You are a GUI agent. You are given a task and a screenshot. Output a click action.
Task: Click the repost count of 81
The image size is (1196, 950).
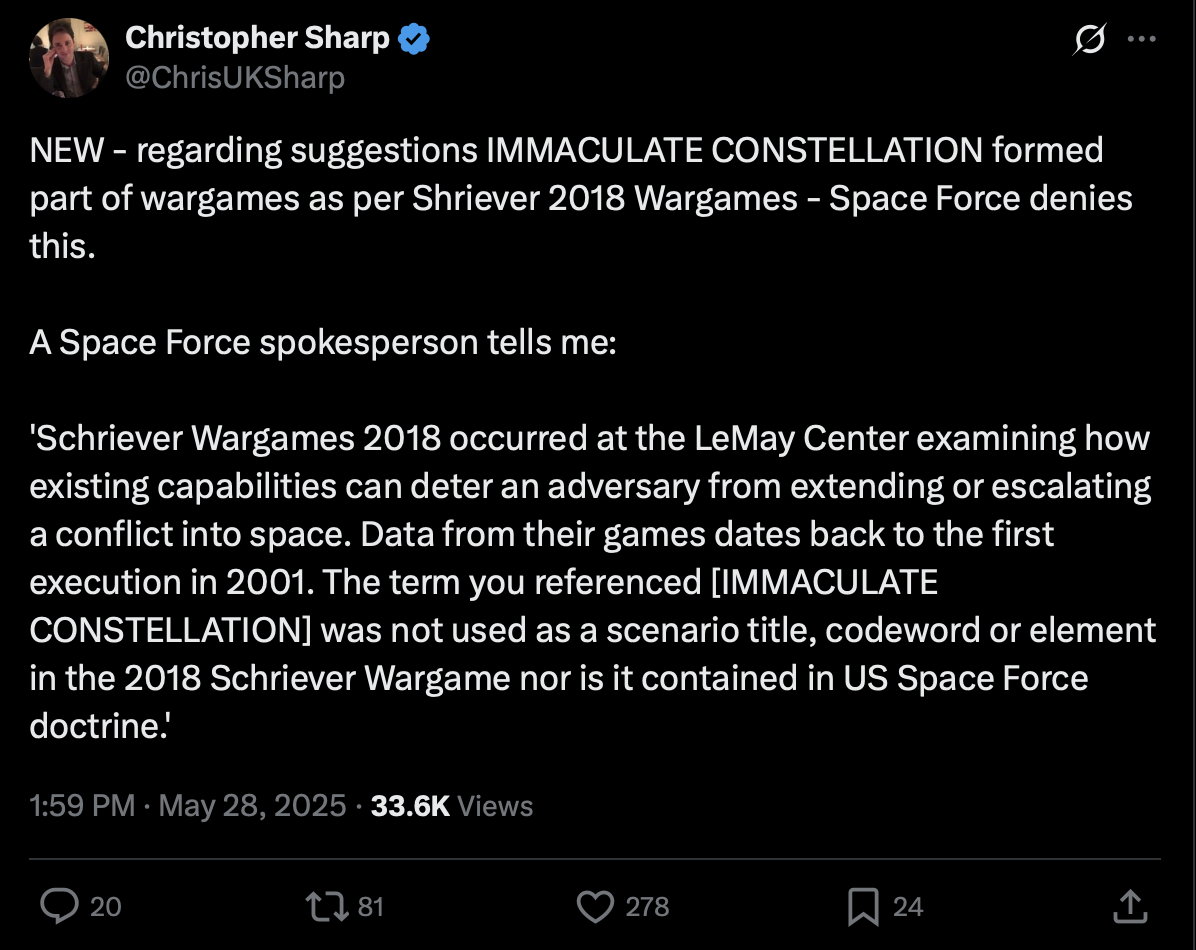(x=371, y=907)
